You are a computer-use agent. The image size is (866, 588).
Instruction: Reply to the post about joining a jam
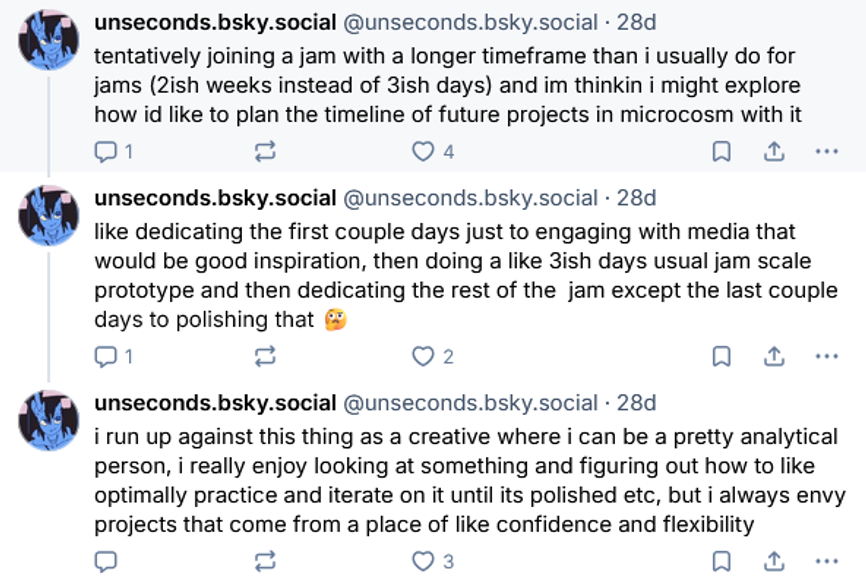point(105,152)
